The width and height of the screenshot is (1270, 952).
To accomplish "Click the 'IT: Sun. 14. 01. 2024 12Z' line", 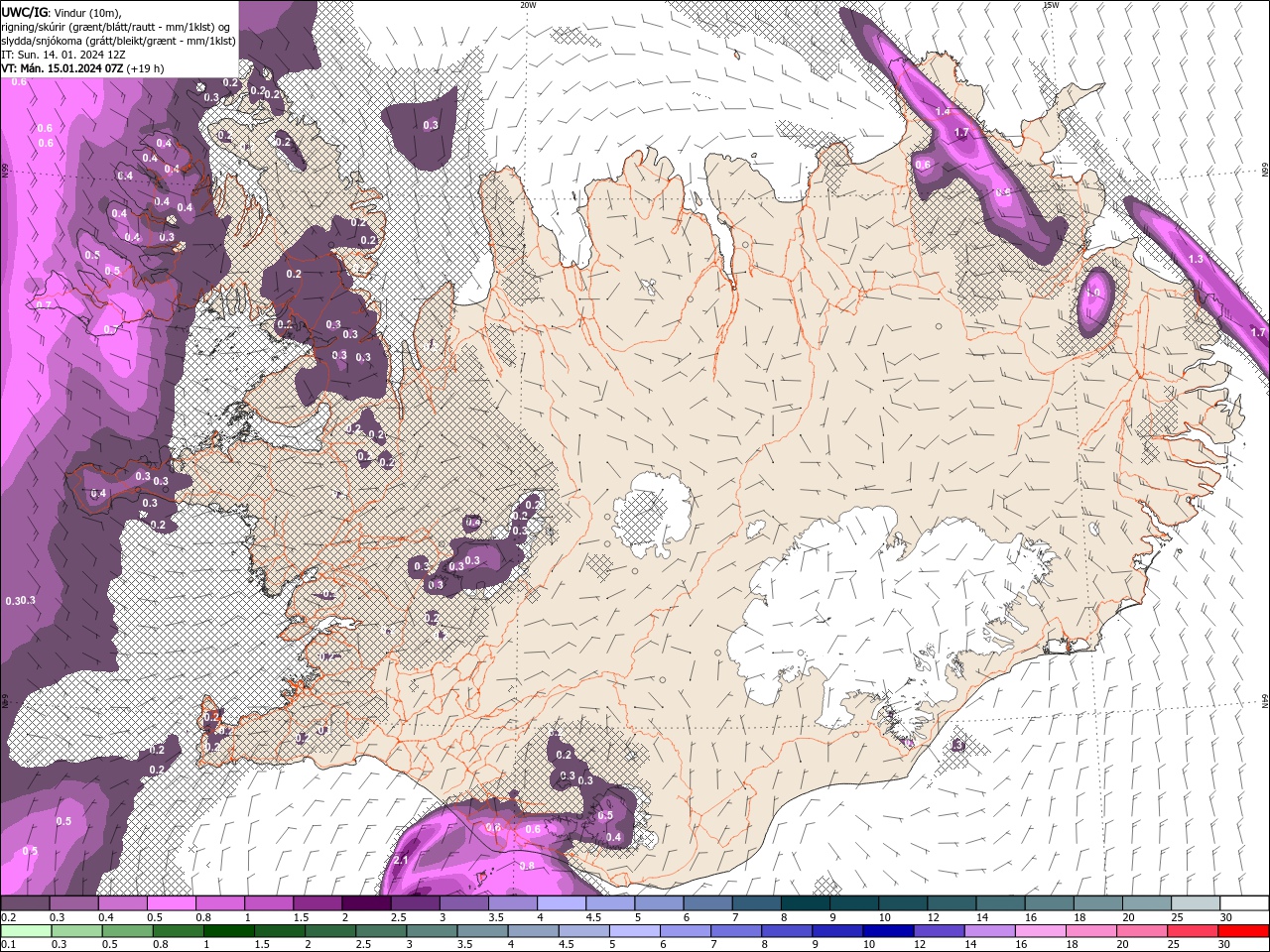I will (64, 55).
